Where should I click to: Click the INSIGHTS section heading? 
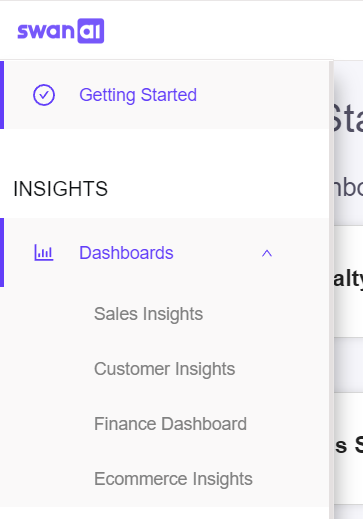click(x=60, y=189)
